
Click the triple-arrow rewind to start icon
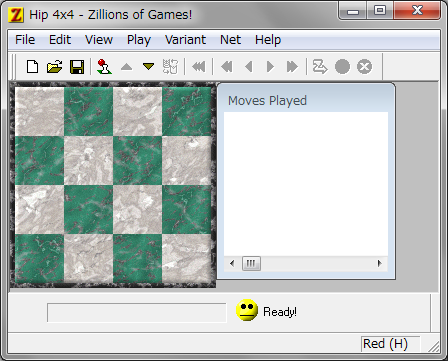[199, 67]
